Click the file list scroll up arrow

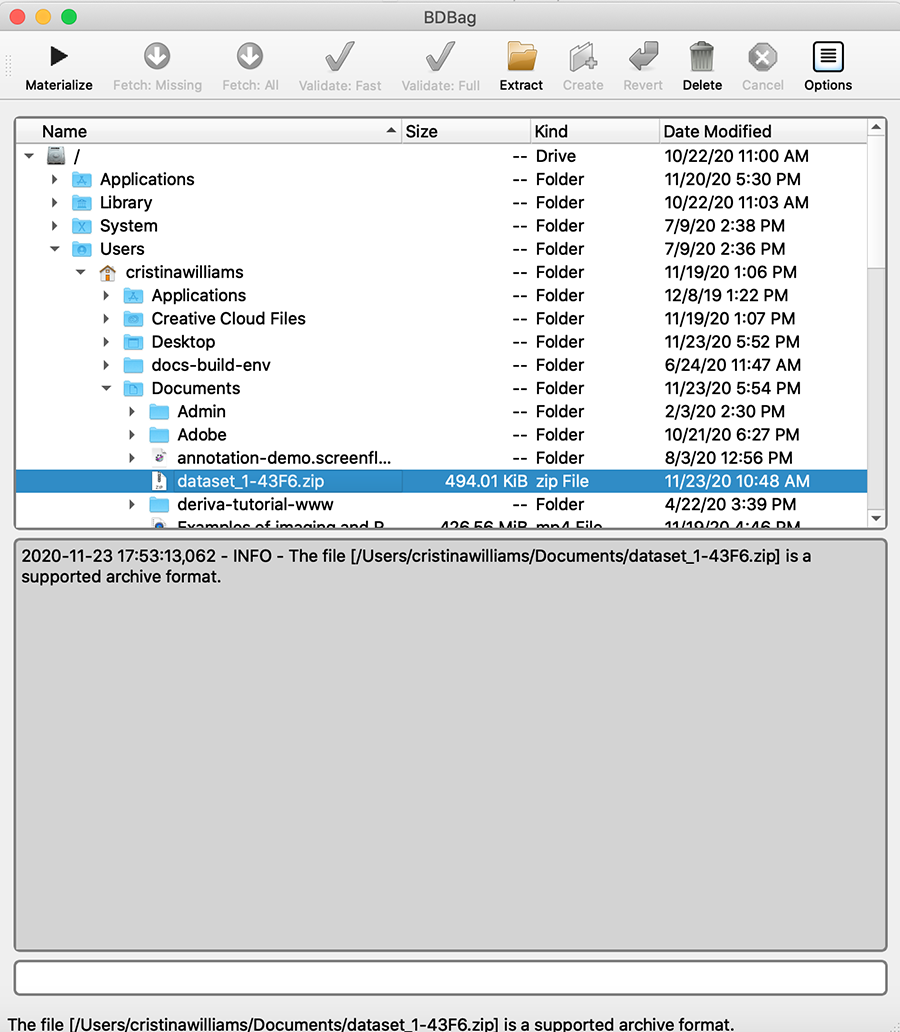click(876, 127)
